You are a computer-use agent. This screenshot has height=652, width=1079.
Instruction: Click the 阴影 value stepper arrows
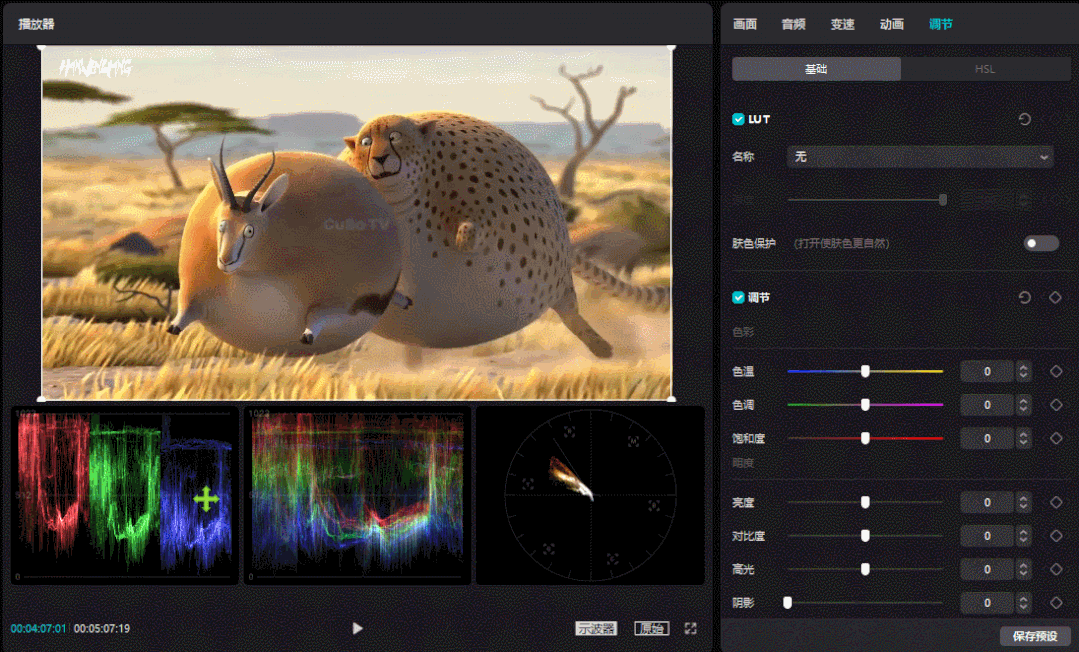coord(1023,602)
